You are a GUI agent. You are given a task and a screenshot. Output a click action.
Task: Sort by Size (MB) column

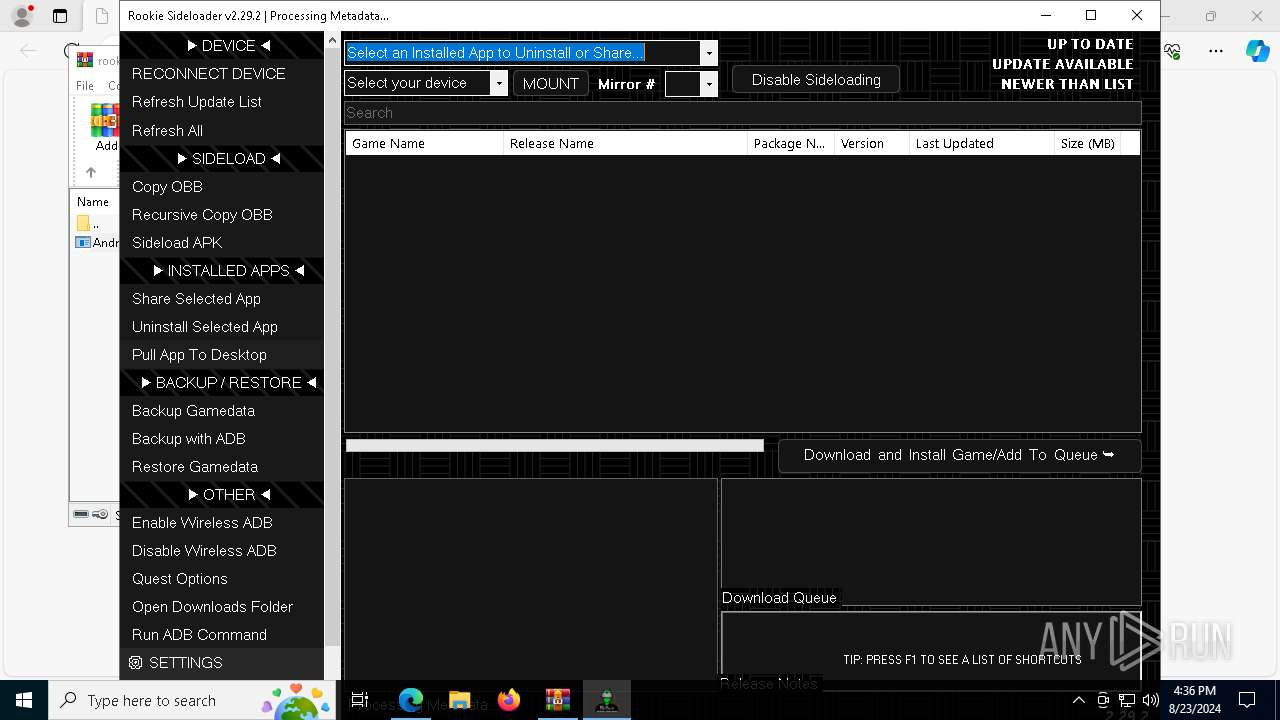point(1088,144)
